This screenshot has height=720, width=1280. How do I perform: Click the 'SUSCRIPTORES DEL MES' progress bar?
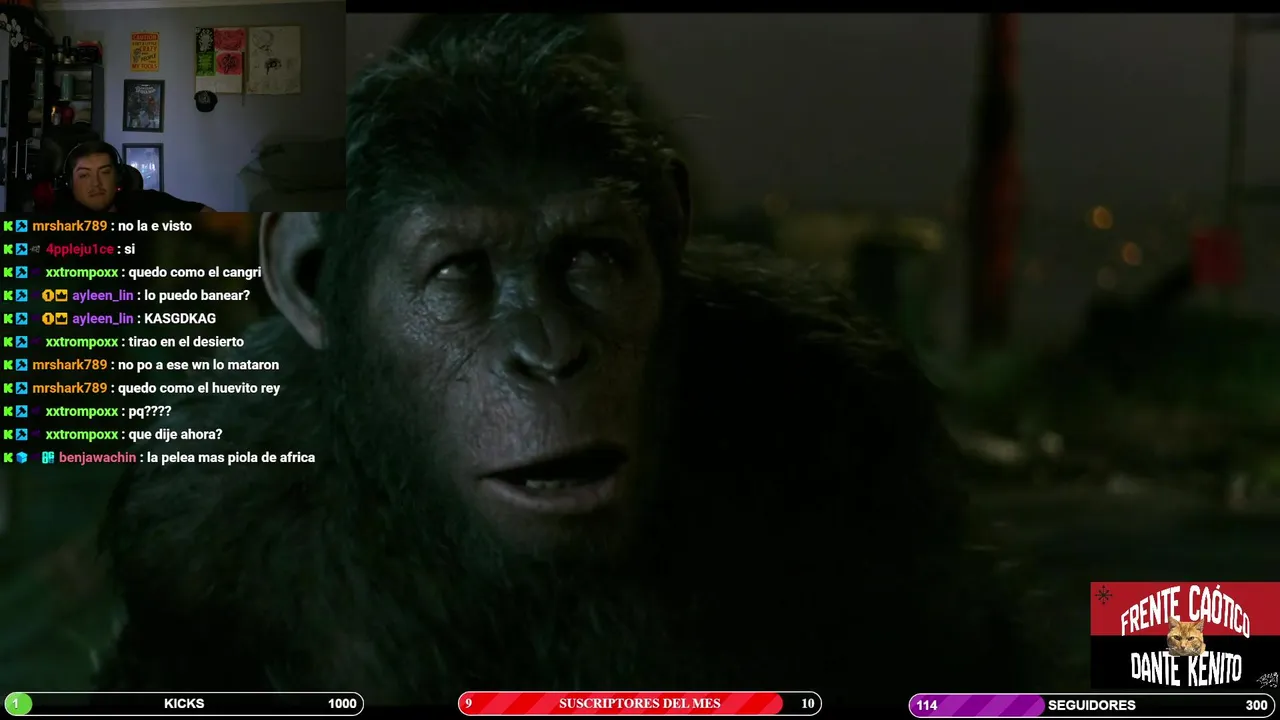tap(640, 704)
